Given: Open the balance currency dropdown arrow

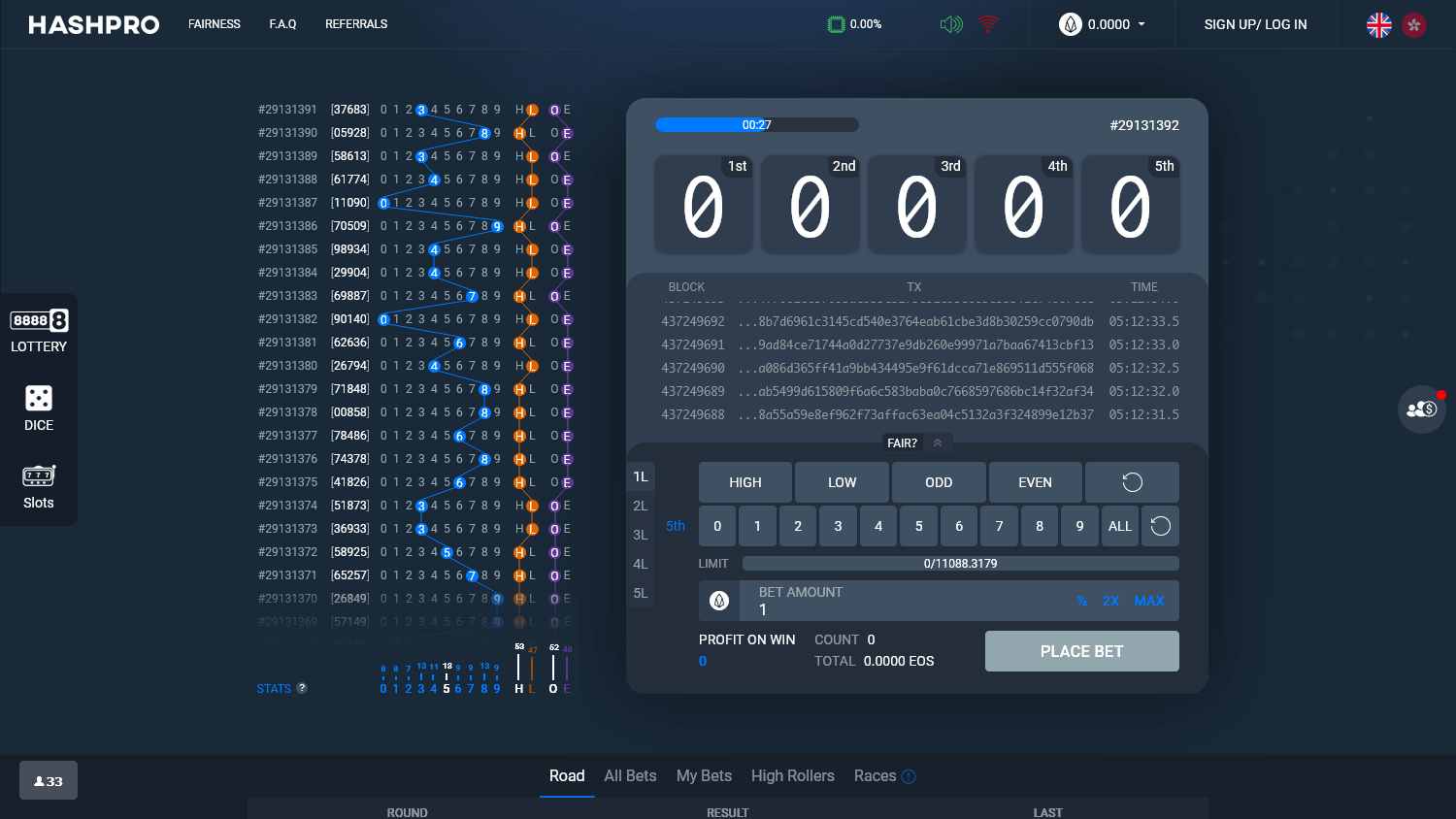Looking at the screenshot, I should click(x=1142, y=24).
